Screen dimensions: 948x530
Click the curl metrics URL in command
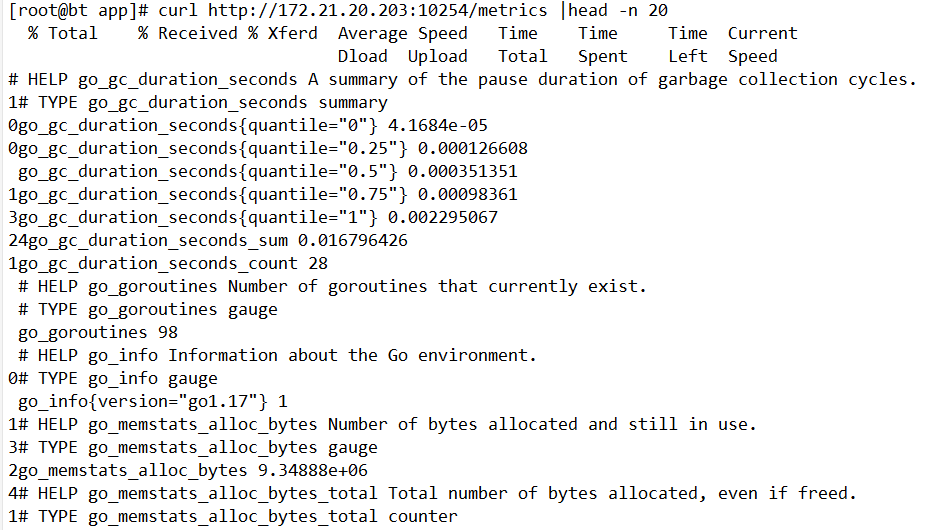pyautogui.click(x=378, y=11)
